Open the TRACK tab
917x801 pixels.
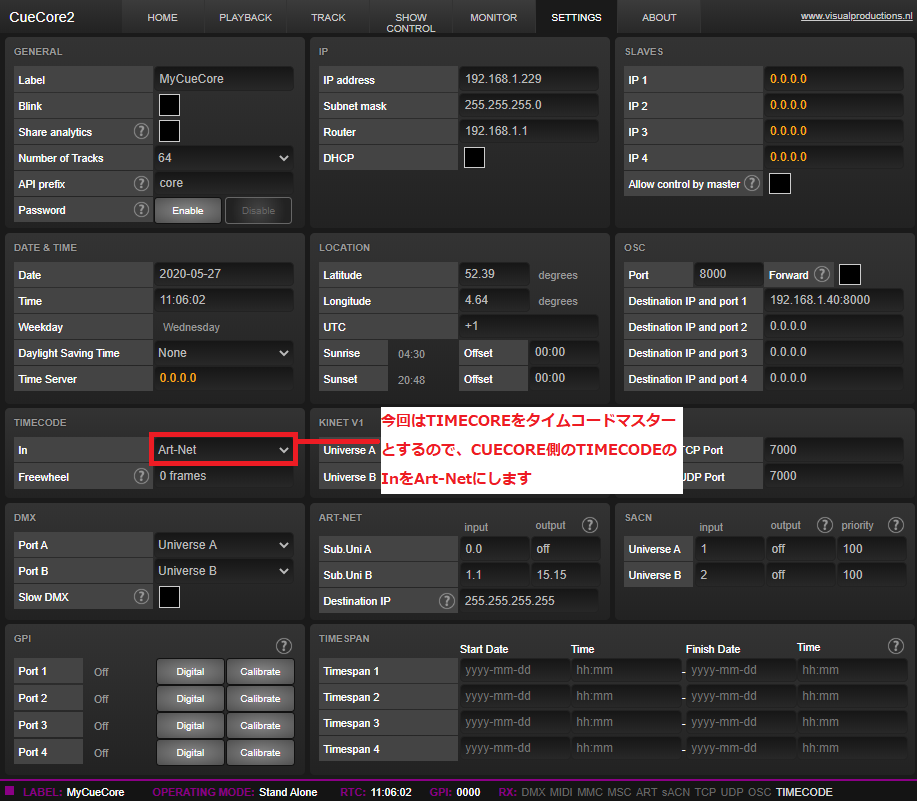pos(328,18)
